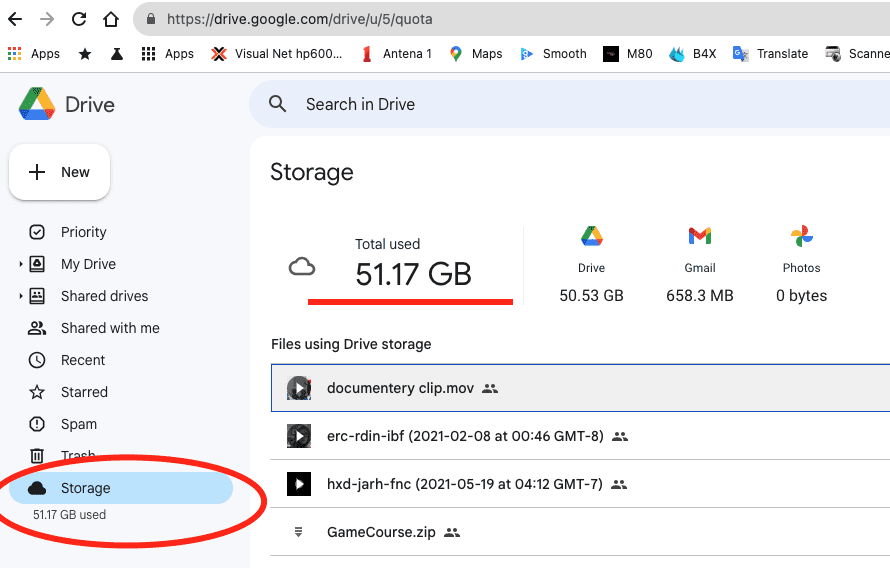Select Storage in the sidebar
Screen dimensions: 890x568
[121, 488]
